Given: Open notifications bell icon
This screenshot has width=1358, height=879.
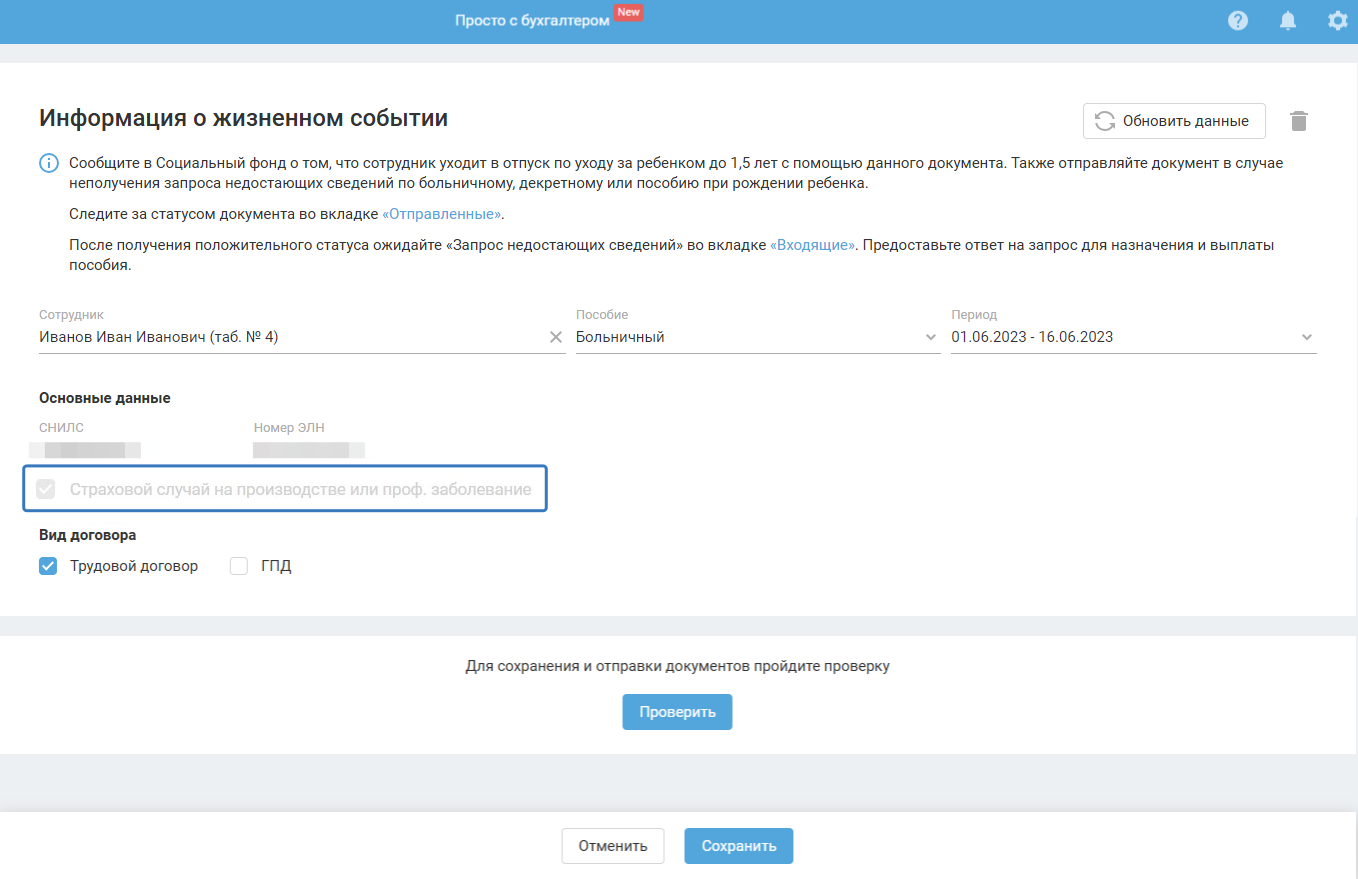Looking at the screenshot, I should pos(1288,20).
